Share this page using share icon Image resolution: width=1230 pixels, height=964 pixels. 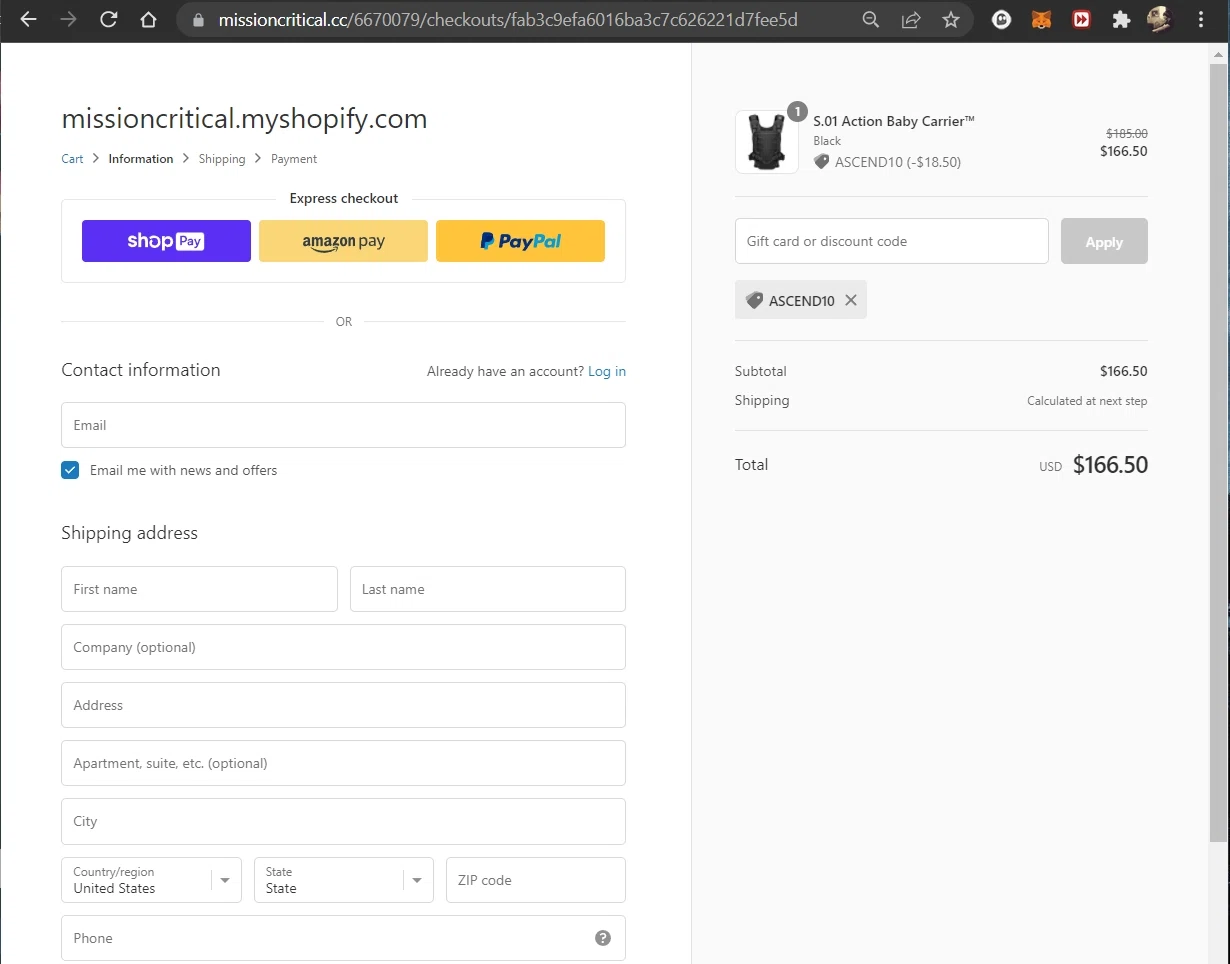[x=911, y=20]
